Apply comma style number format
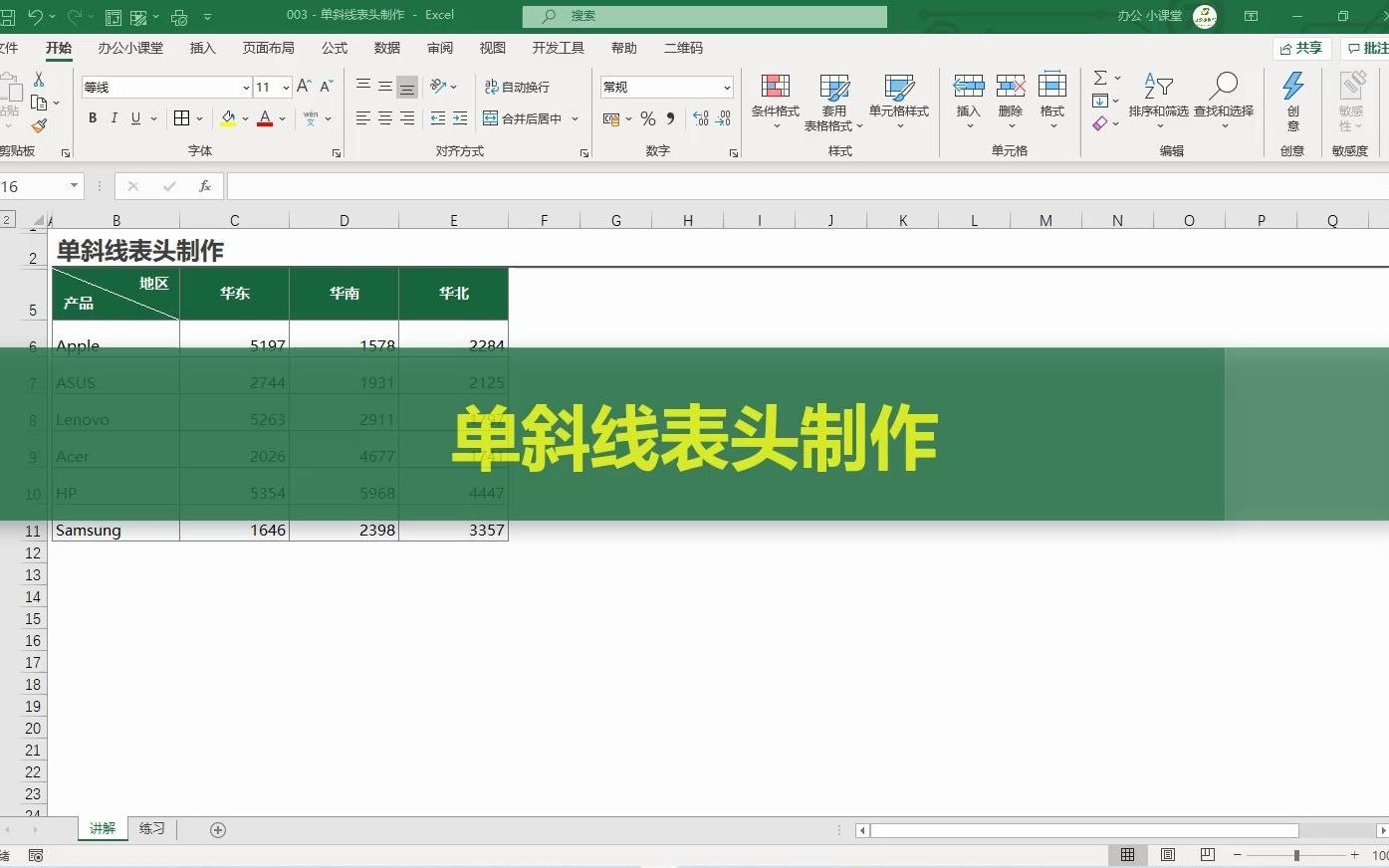The image size is (1389, 868). tap(670, 118)
